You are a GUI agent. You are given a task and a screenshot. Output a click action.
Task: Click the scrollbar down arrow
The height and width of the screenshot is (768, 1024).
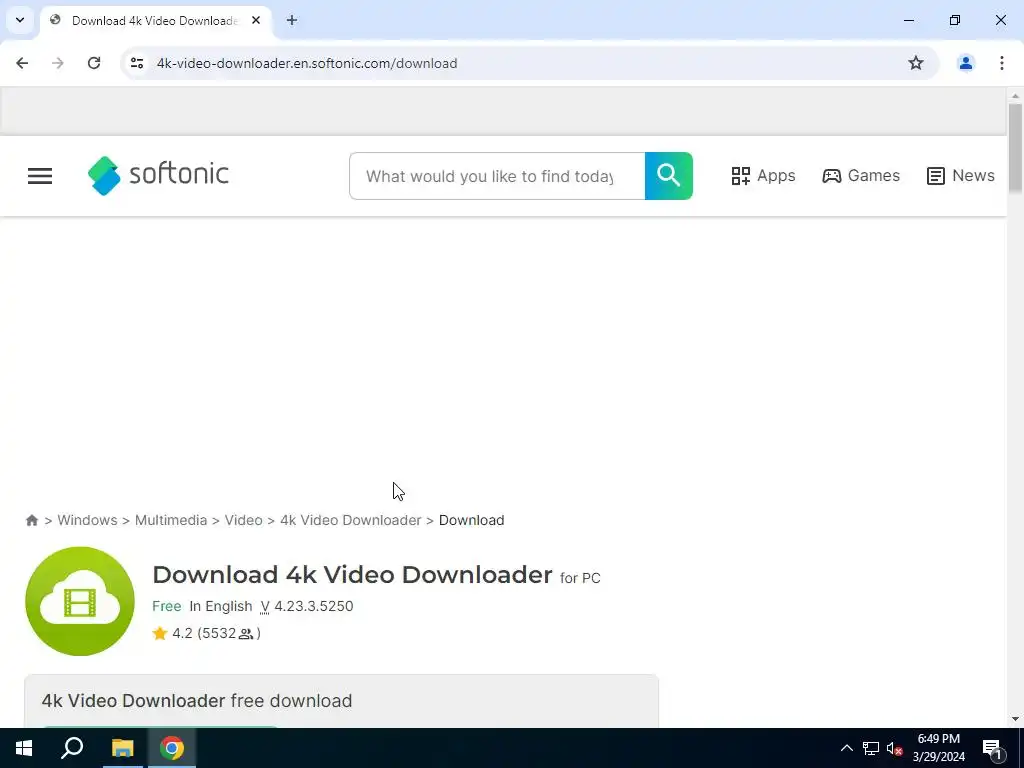(1015, 719)
